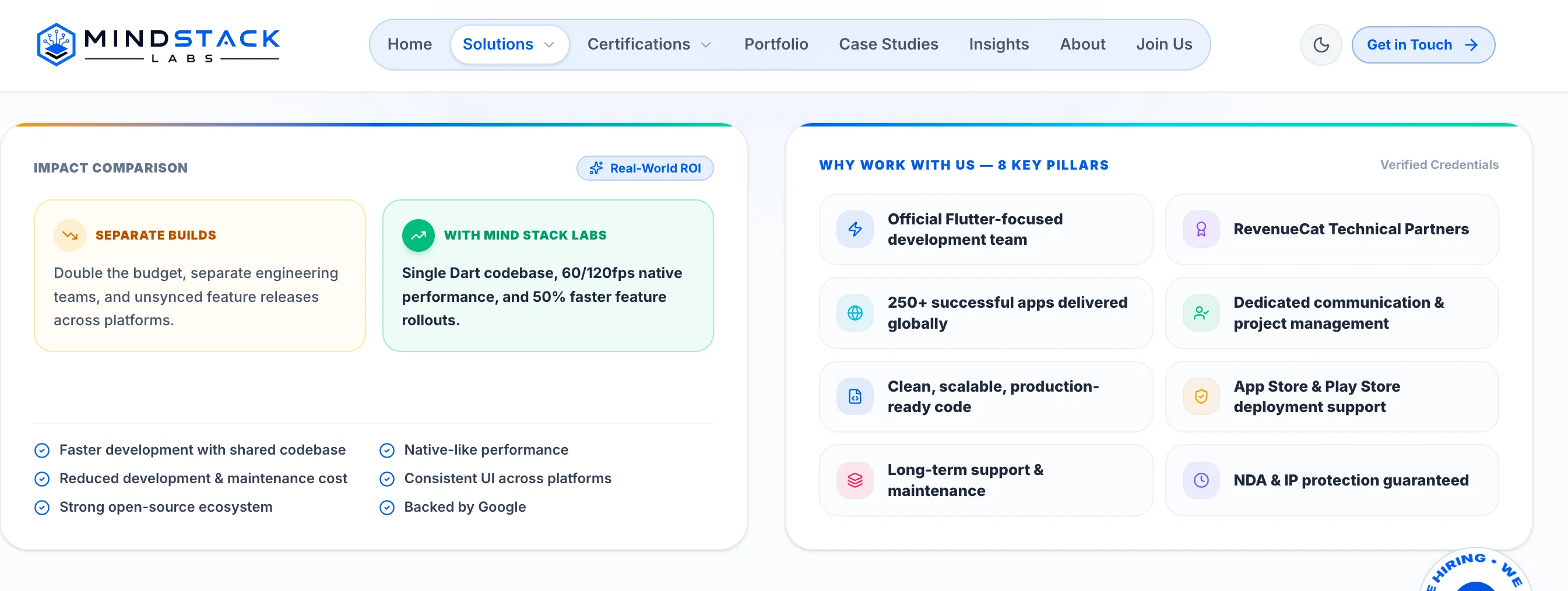1568x591 pixels.
Task: Click check icon beside Faster development with shared codebase
Action: (42, 451)
